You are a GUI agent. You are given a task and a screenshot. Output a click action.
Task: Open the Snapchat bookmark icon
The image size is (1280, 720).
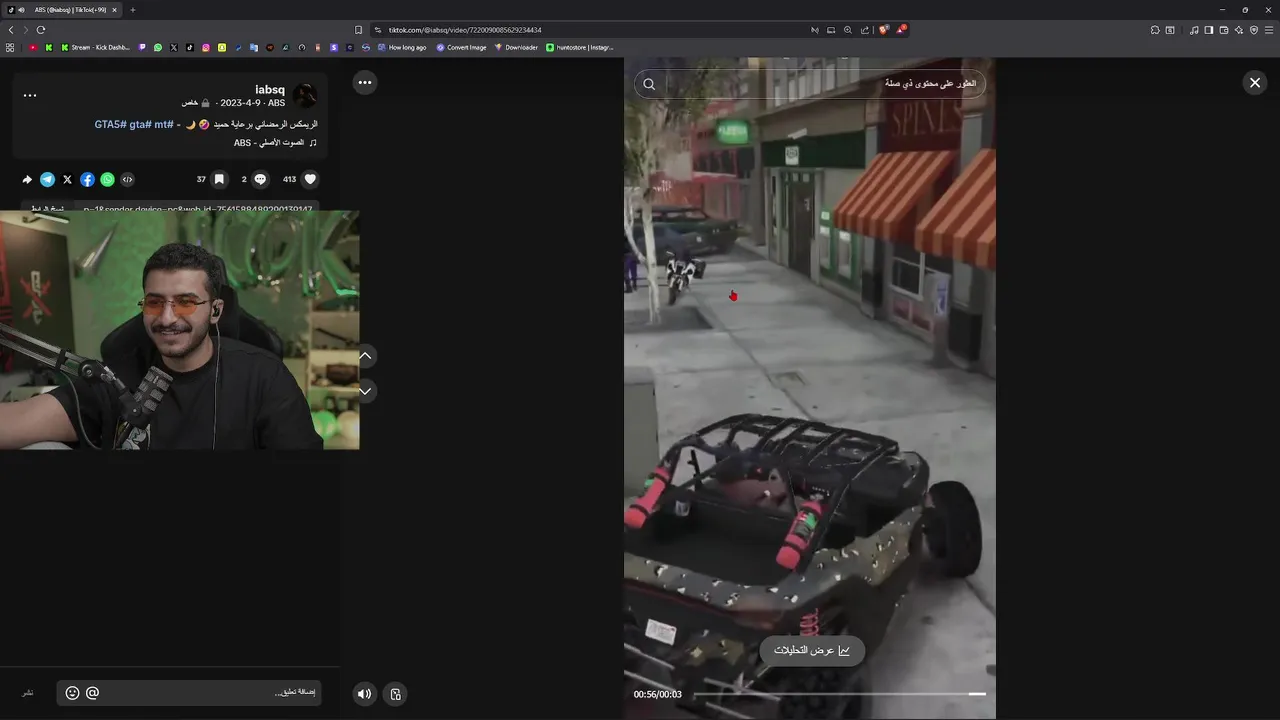(222, 47)
